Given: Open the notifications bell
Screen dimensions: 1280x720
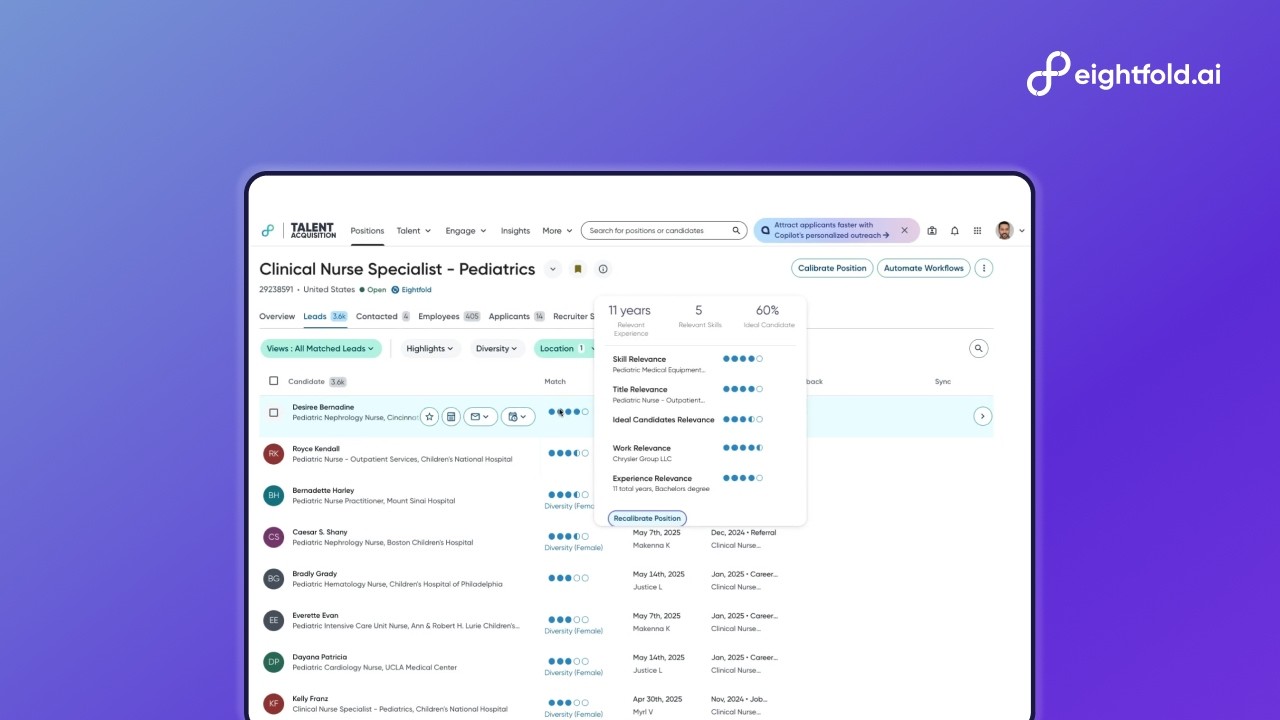Looking at the screenshot, I should coord(955,231).
